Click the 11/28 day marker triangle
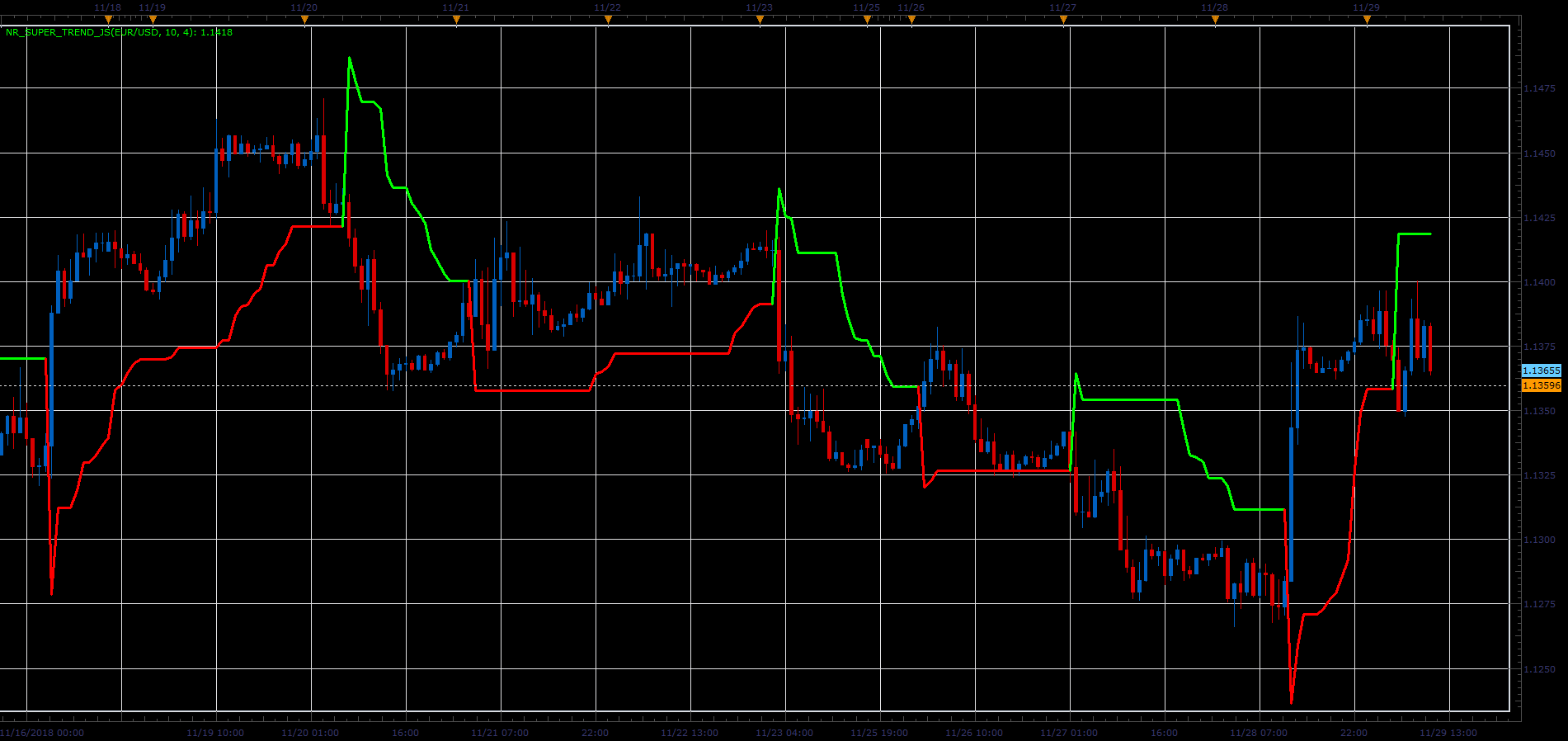The width and height of the screenshot is (1568, 741). click(x=1215, y=20)
